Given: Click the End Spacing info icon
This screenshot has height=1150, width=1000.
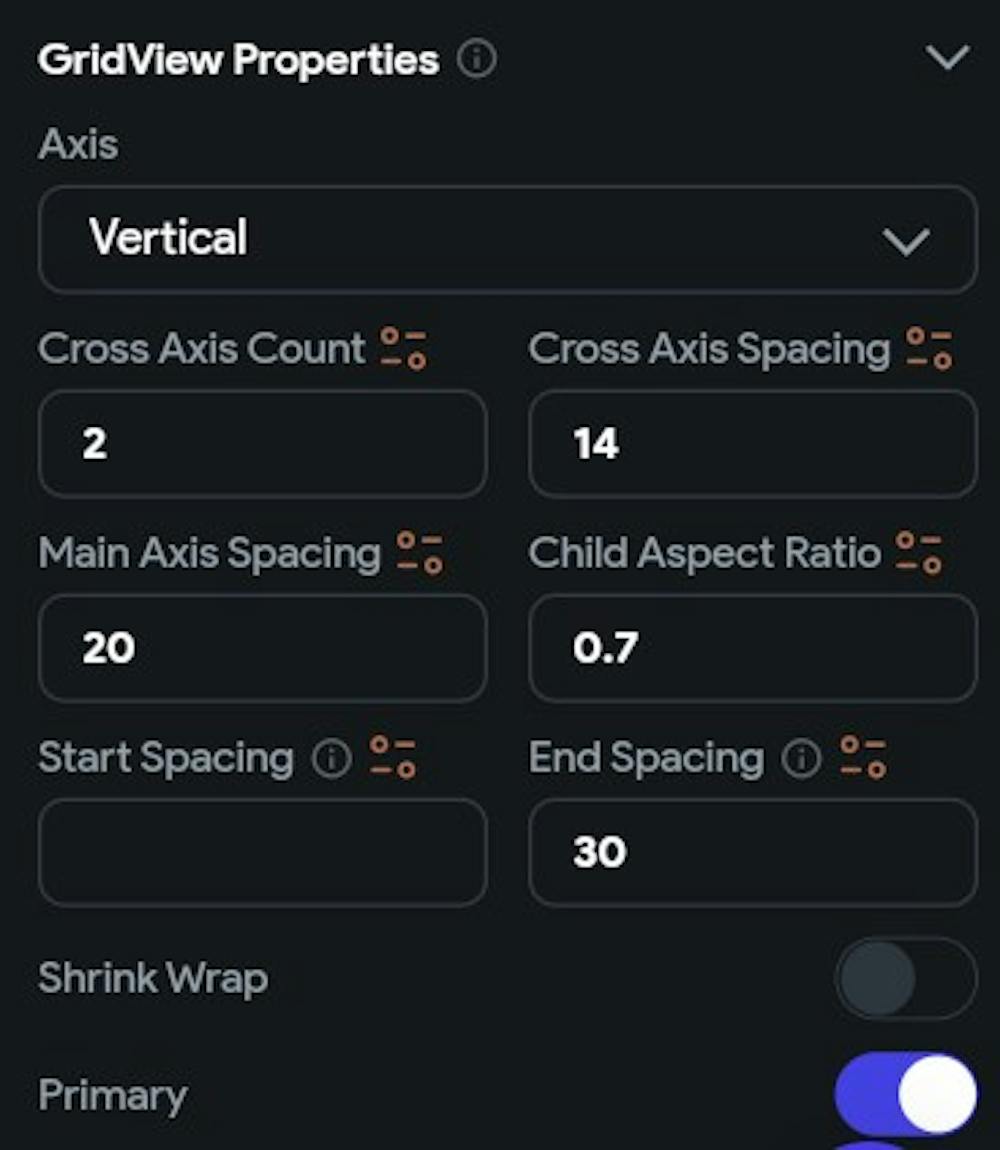Looking at the screenshot, I should tap(801, 759).
